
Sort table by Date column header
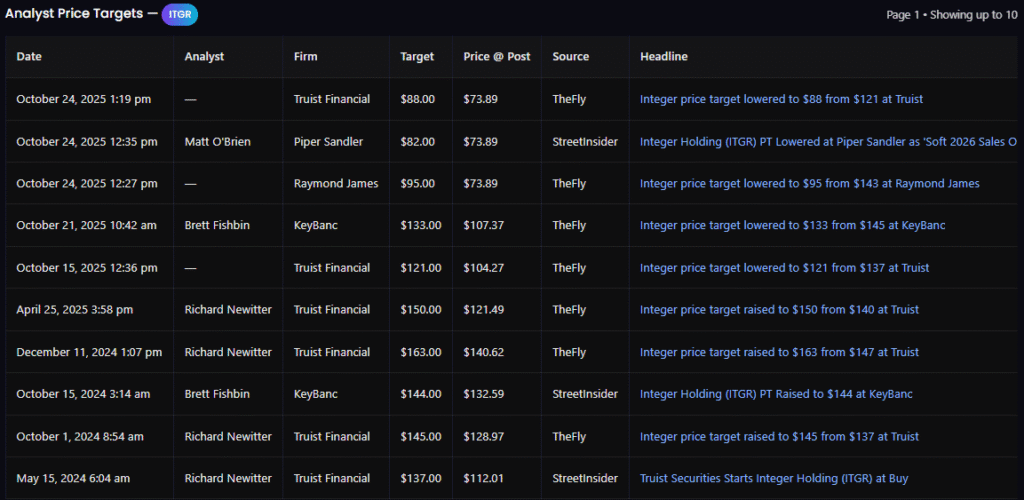pyautogui.click(x=29, y=57)
